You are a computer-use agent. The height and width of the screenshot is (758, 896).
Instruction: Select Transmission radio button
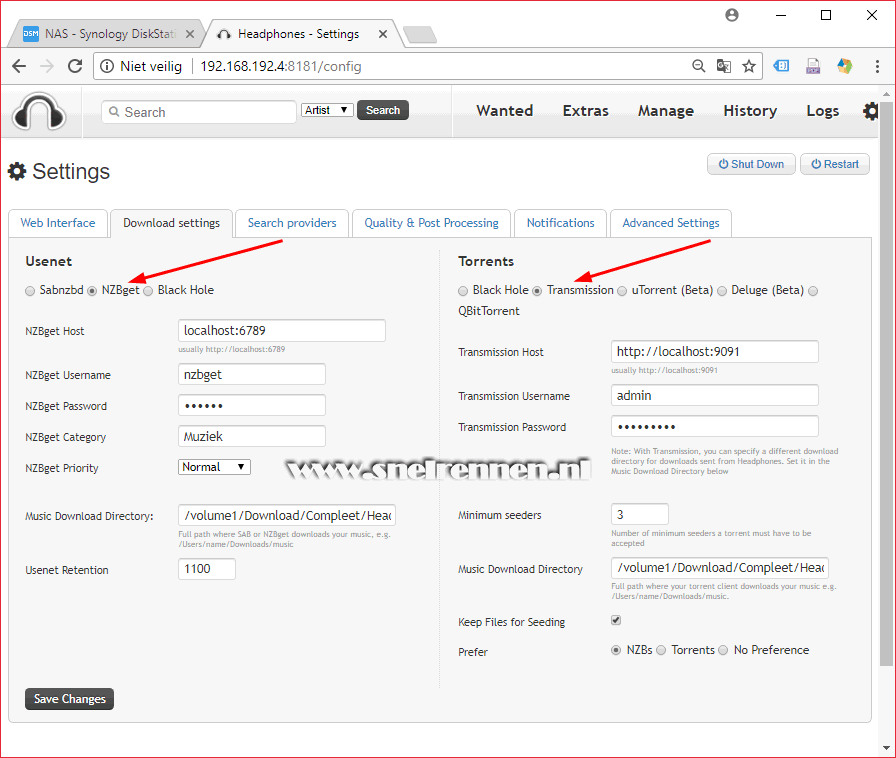click(x=537, y=291)
